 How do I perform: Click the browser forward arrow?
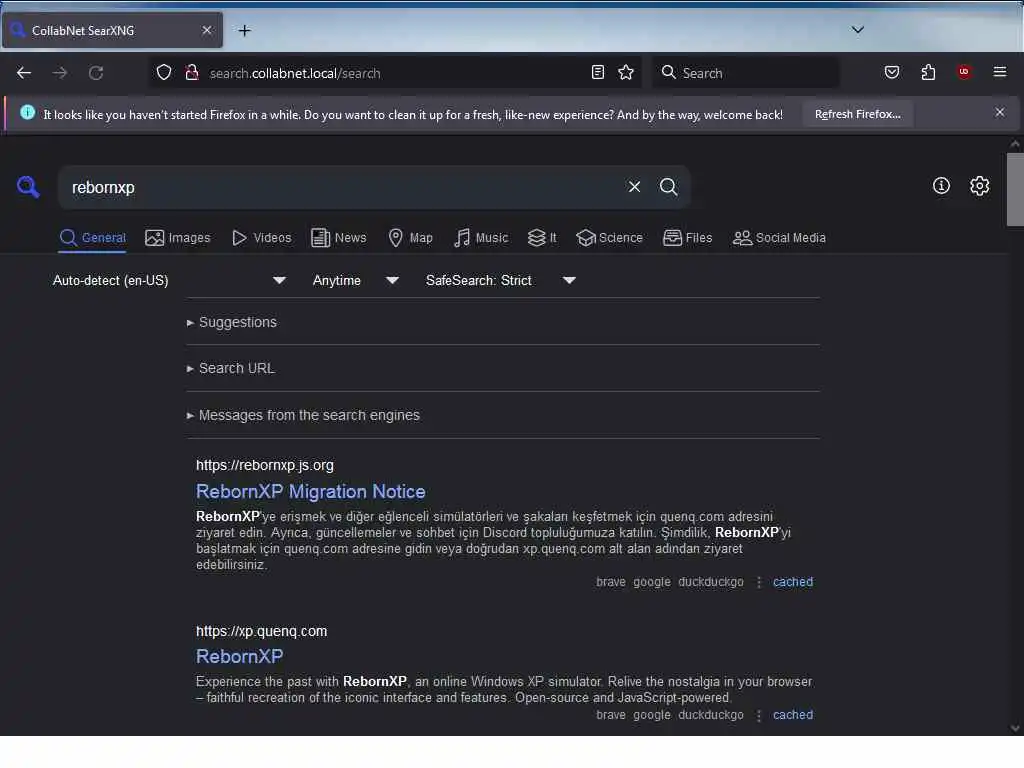click(x=60, y=72)
